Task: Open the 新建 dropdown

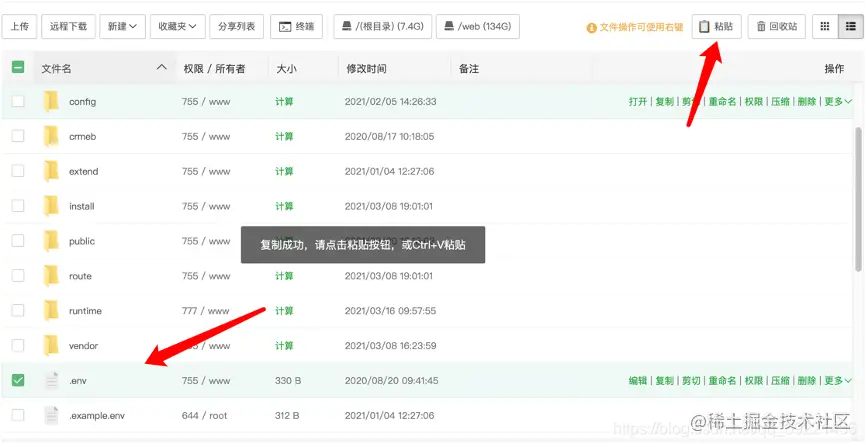Action: click(x=122, y=27)
